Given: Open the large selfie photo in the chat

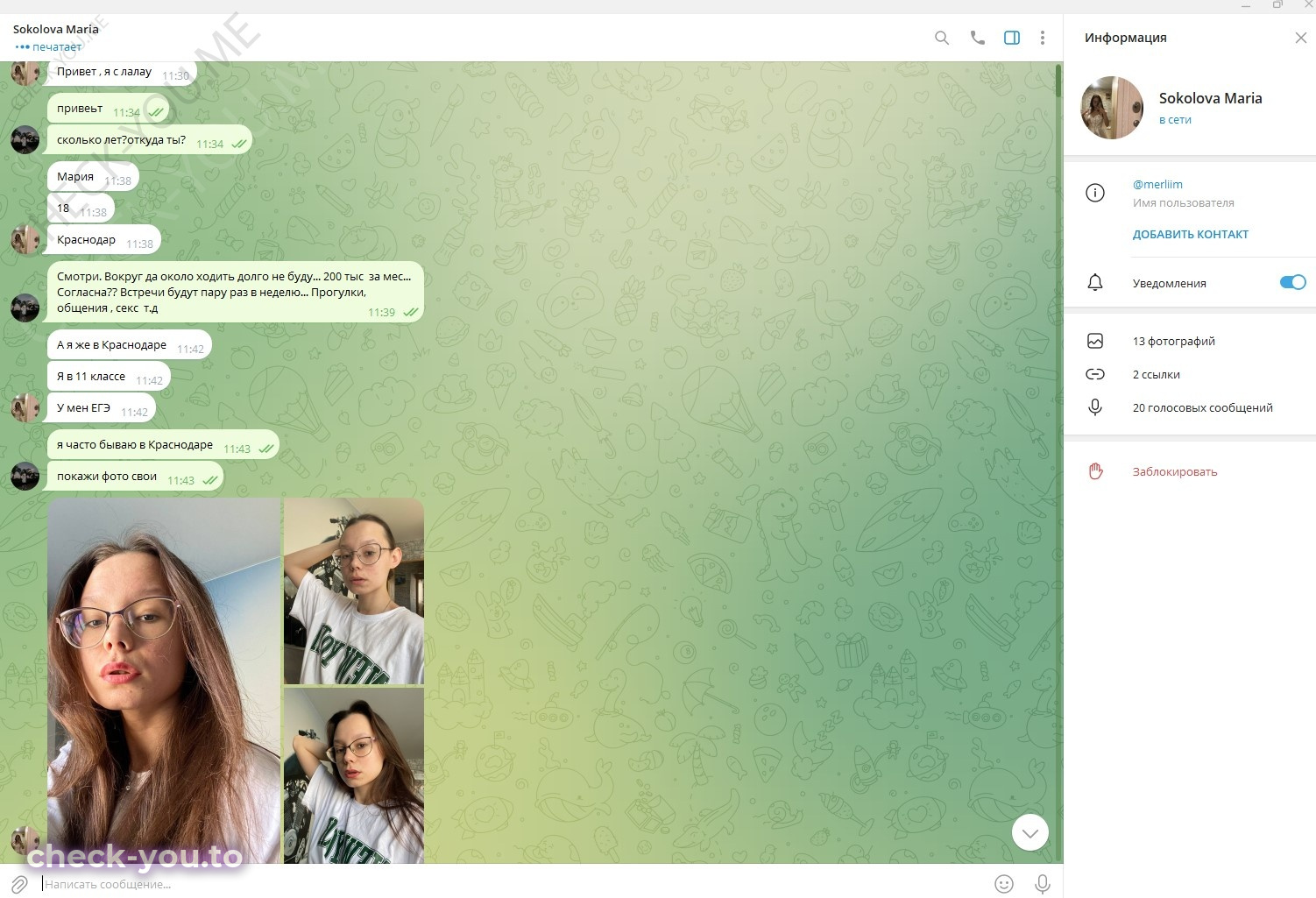Looking at the screenshot, I should point(165,681).
